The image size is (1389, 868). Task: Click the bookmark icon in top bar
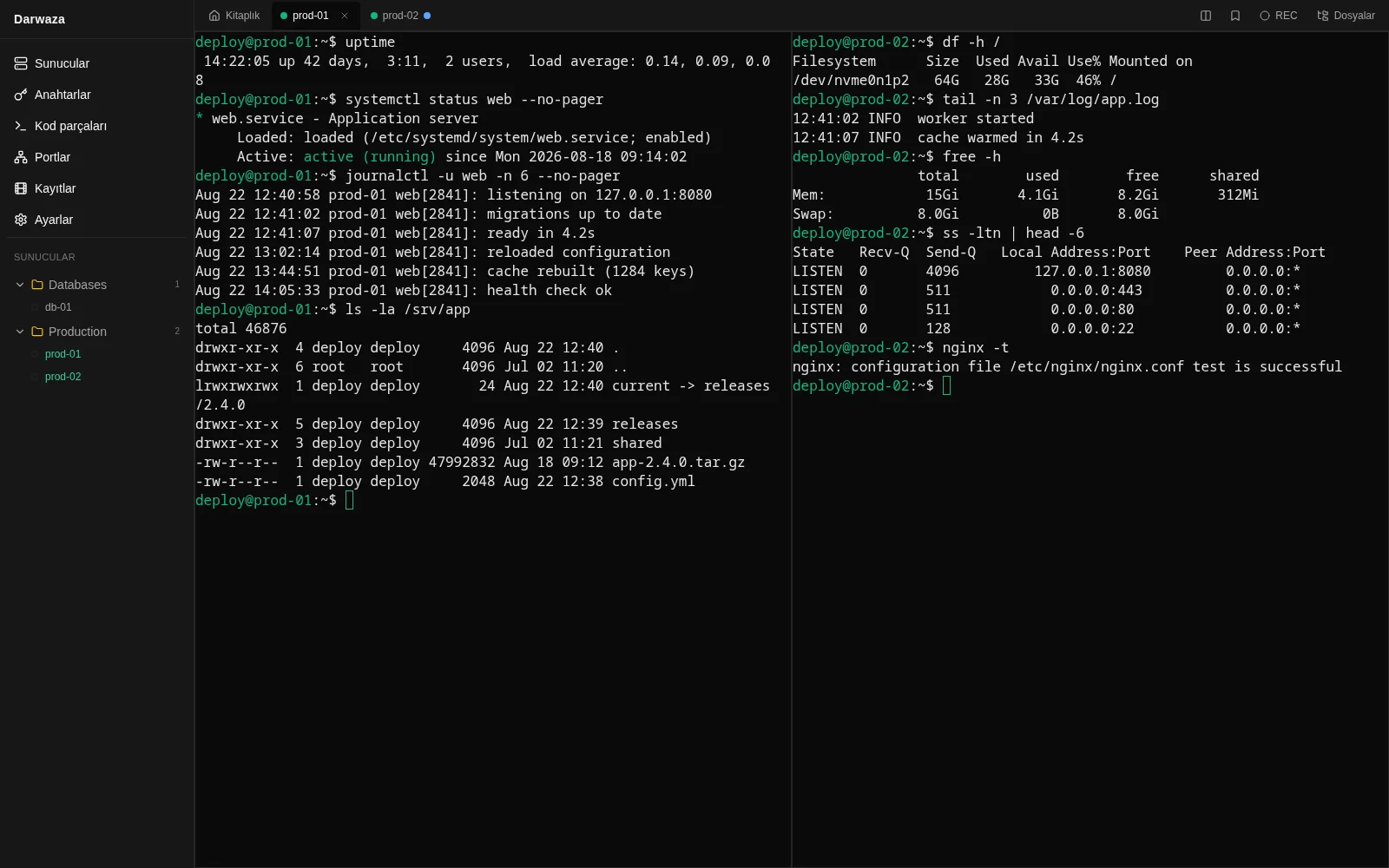[1235, 16]
